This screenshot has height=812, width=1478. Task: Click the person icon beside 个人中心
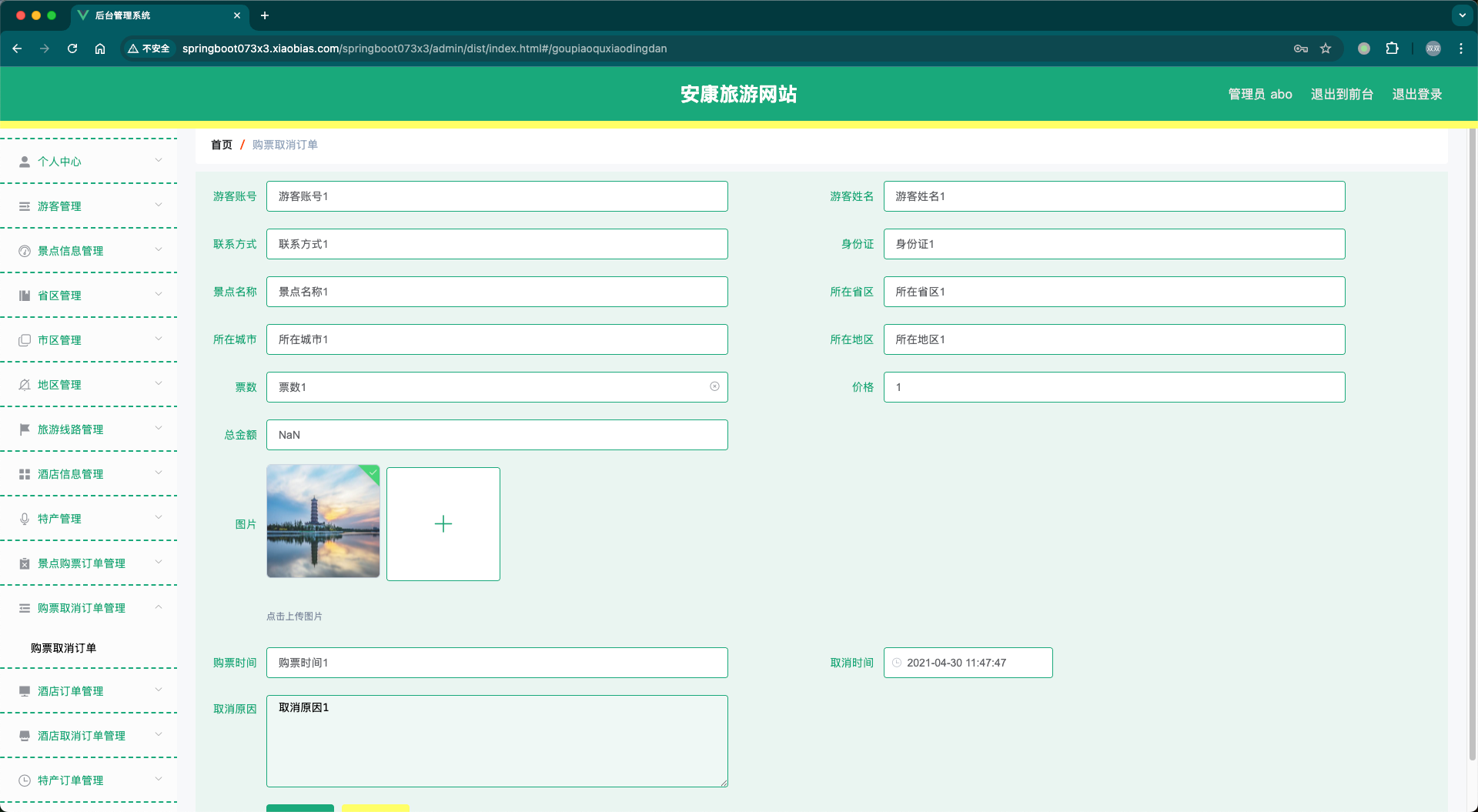(x=25, y=162)
